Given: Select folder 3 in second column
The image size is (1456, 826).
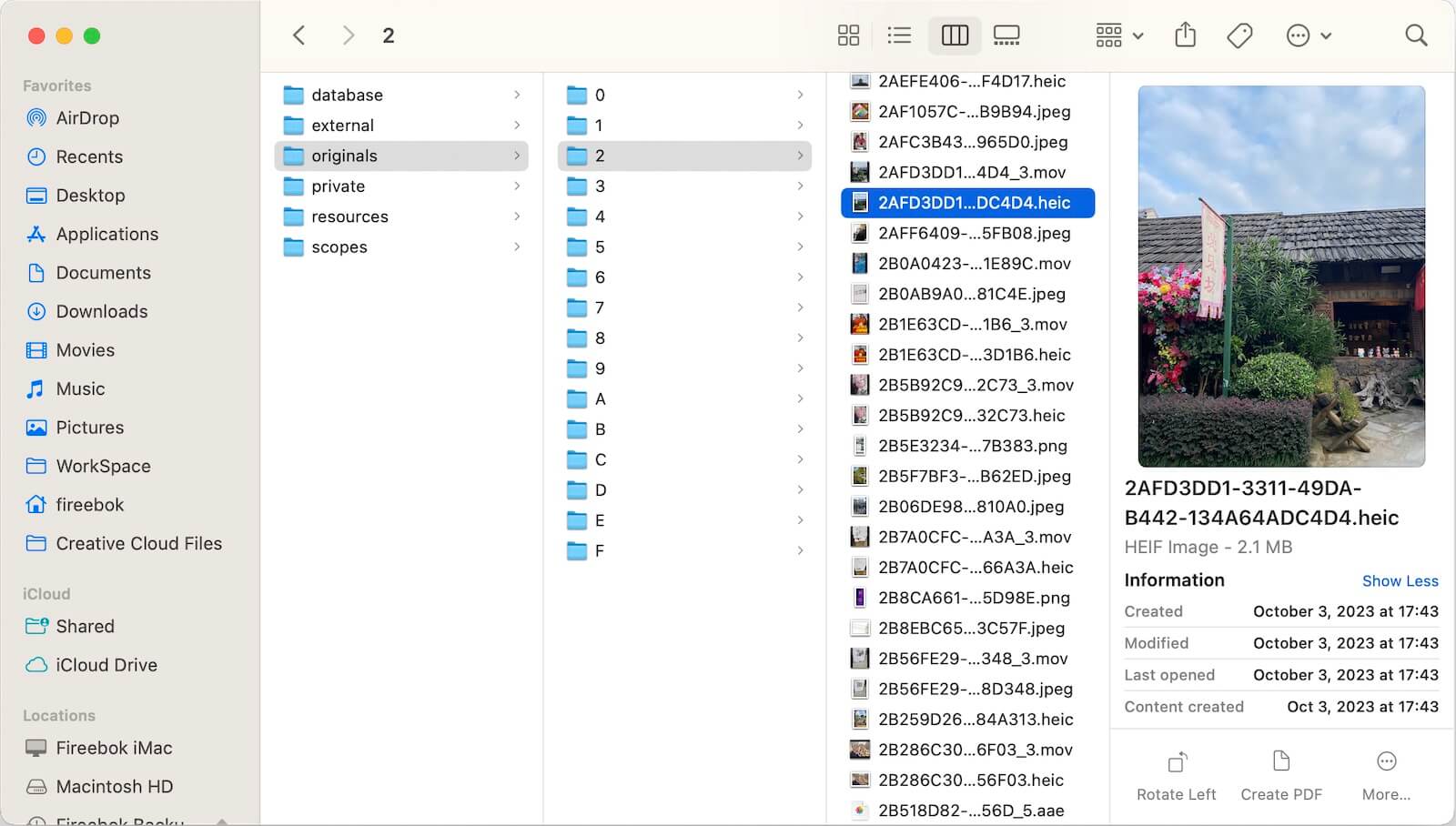Looking at the screenshot, I should (684, 186).
